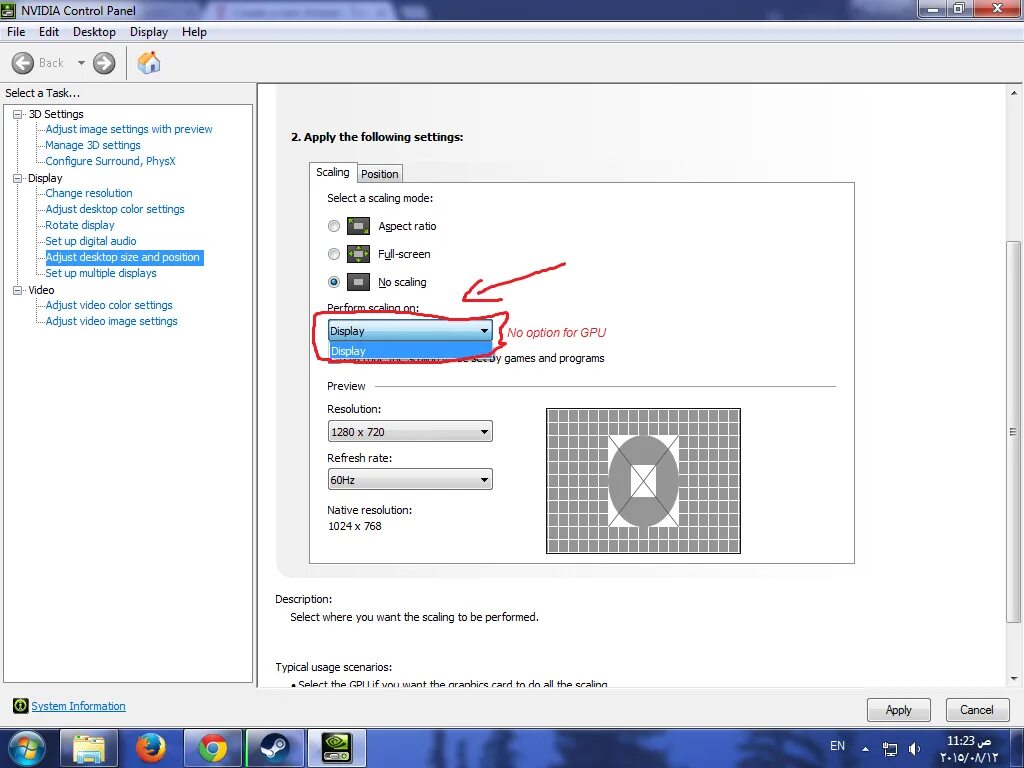Open the System Information link

point(78,706)
